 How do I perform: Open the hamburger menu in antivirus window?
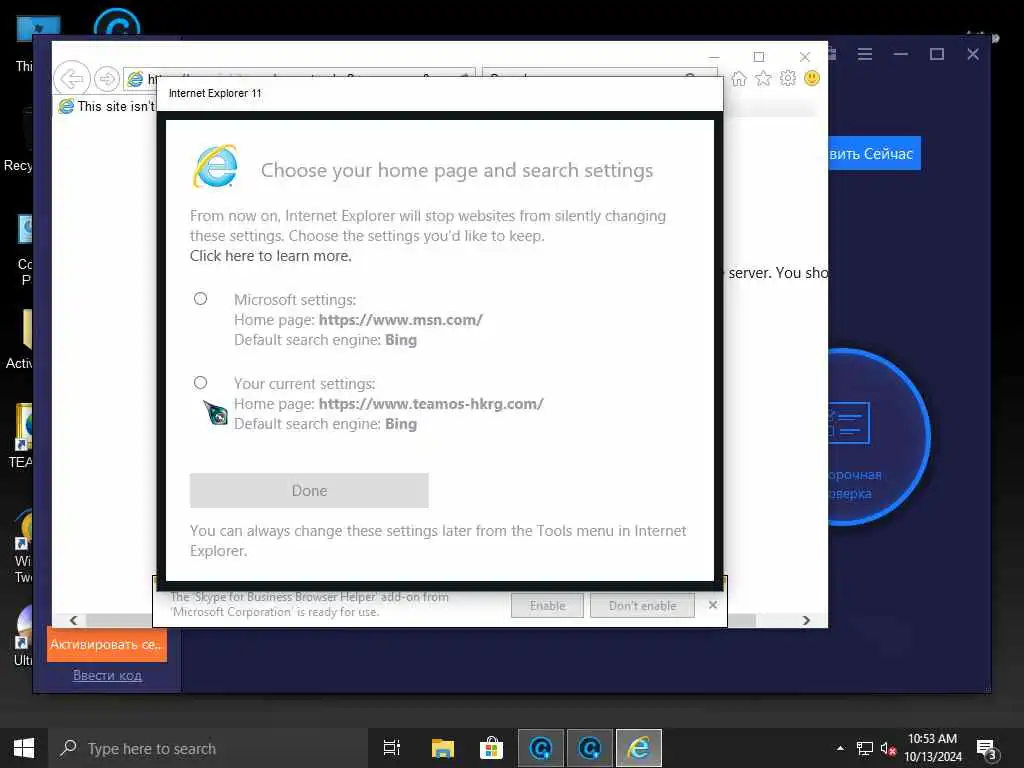(865, 54)
